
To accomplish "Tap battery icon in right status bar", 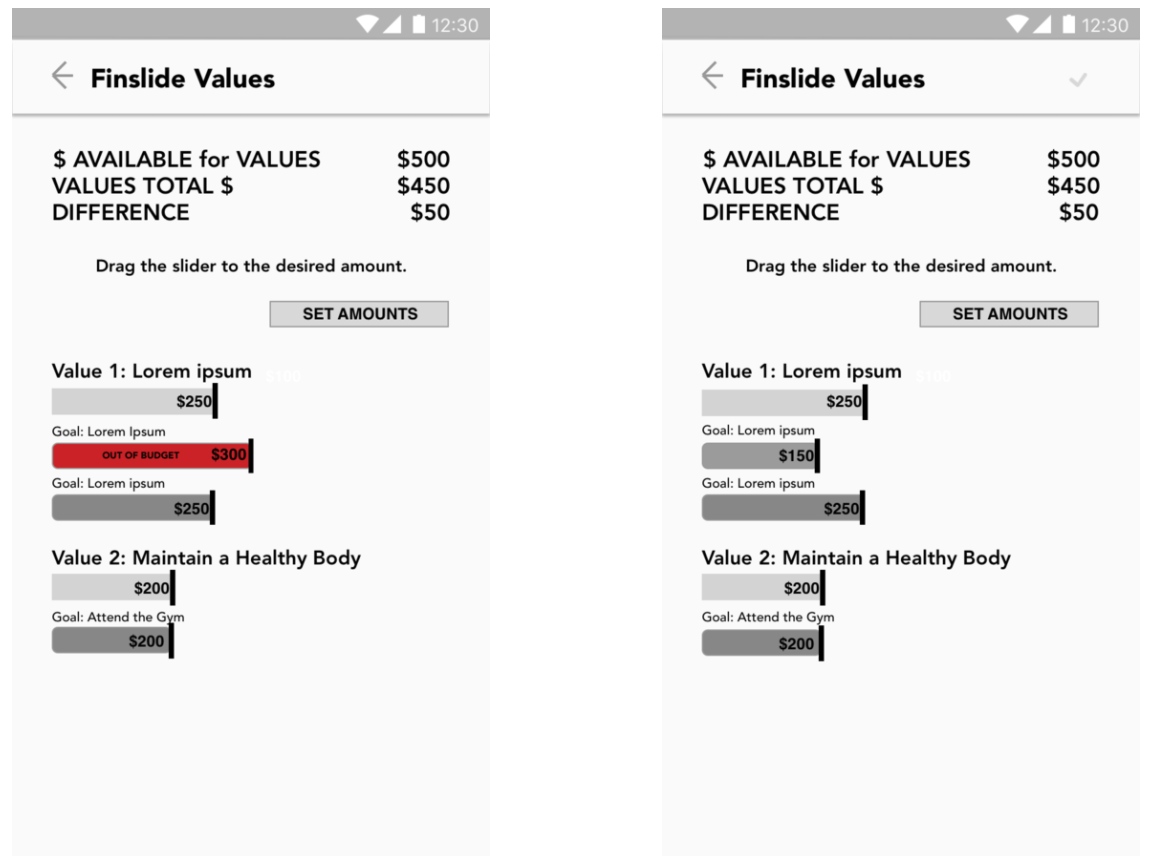I will click(x=1068, y=24).
